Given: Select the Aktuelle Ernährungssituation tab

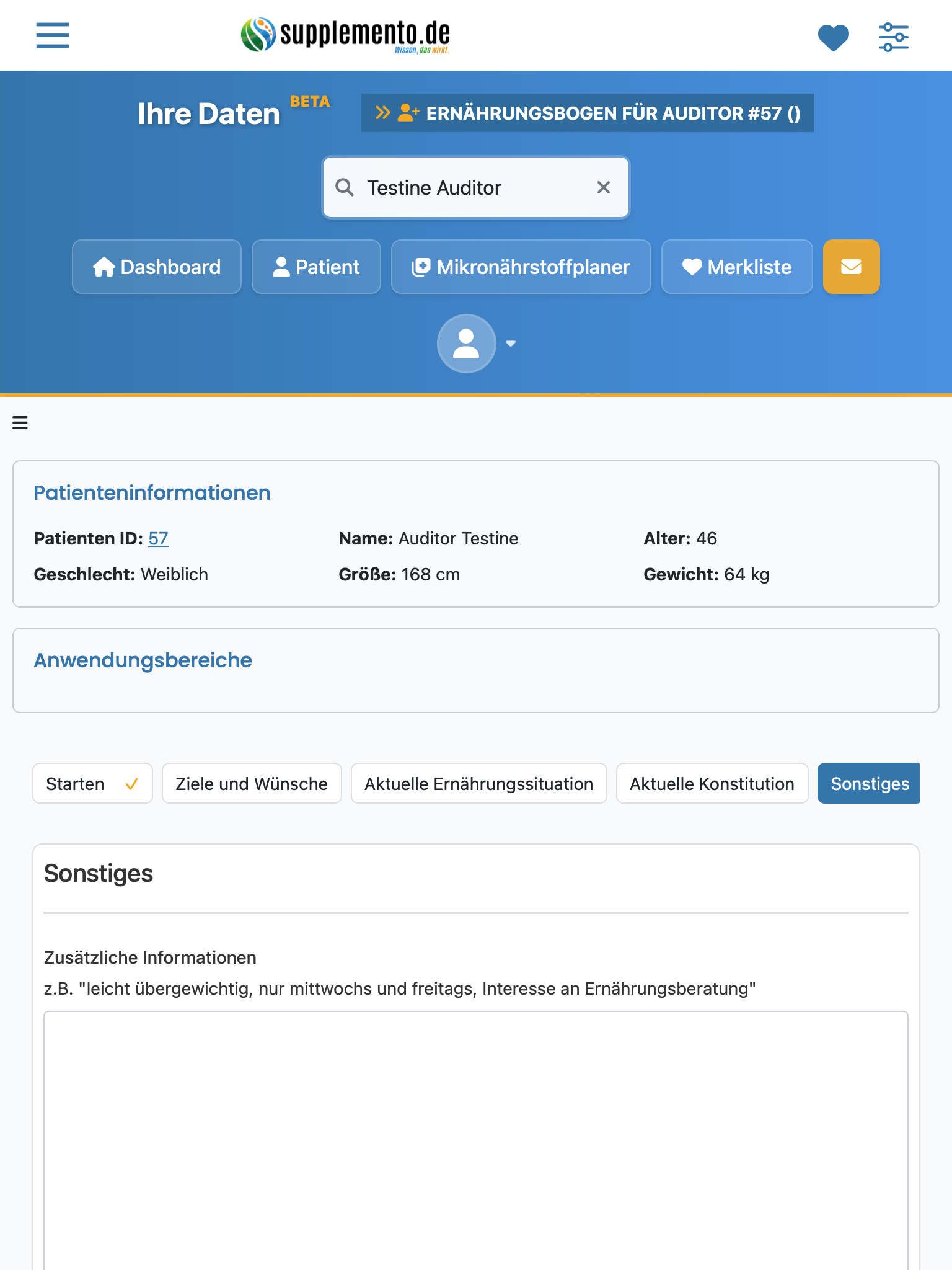Looking at the screenshot, I should coord(478,783).
